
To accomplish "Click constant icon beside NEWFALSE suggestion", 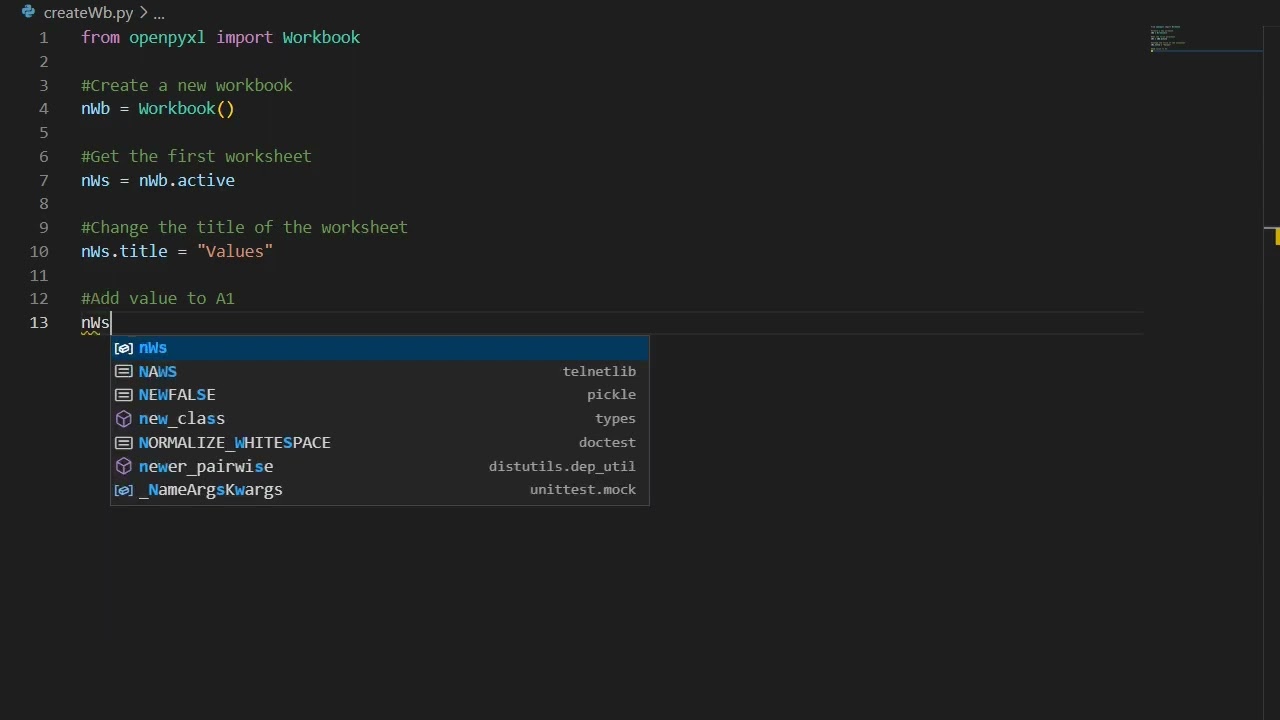I will tap(124, 395).
